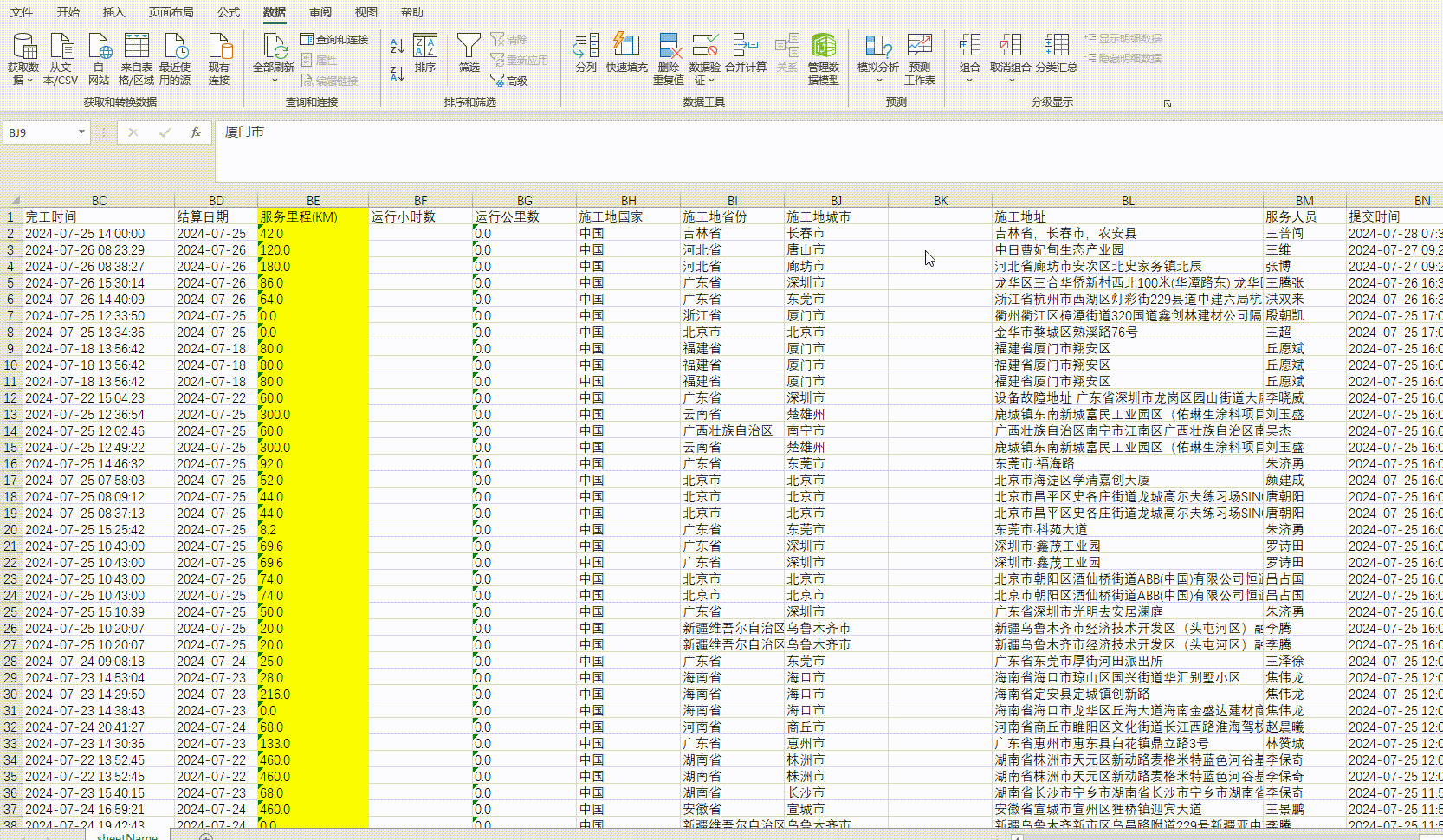Expand the 数据验证 dropdown arrow
The height and width of the screenshot is (840, 1443).
pos(712,80)
